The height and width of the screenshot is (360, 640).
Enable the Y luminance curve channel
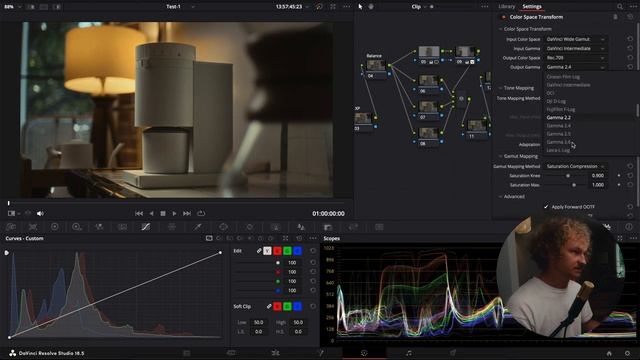(267, 251)
